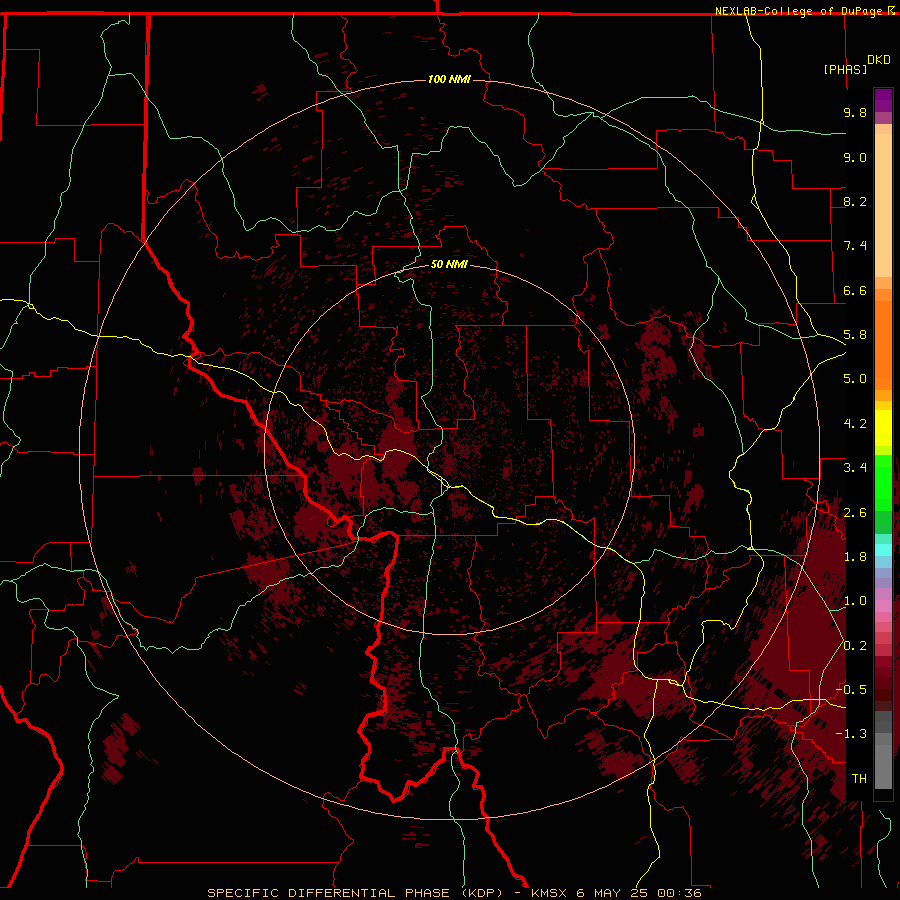The width and height of the screenshot is (900, 900).
Task: Pick the peach segment of color bar
Action: (883, 204)
